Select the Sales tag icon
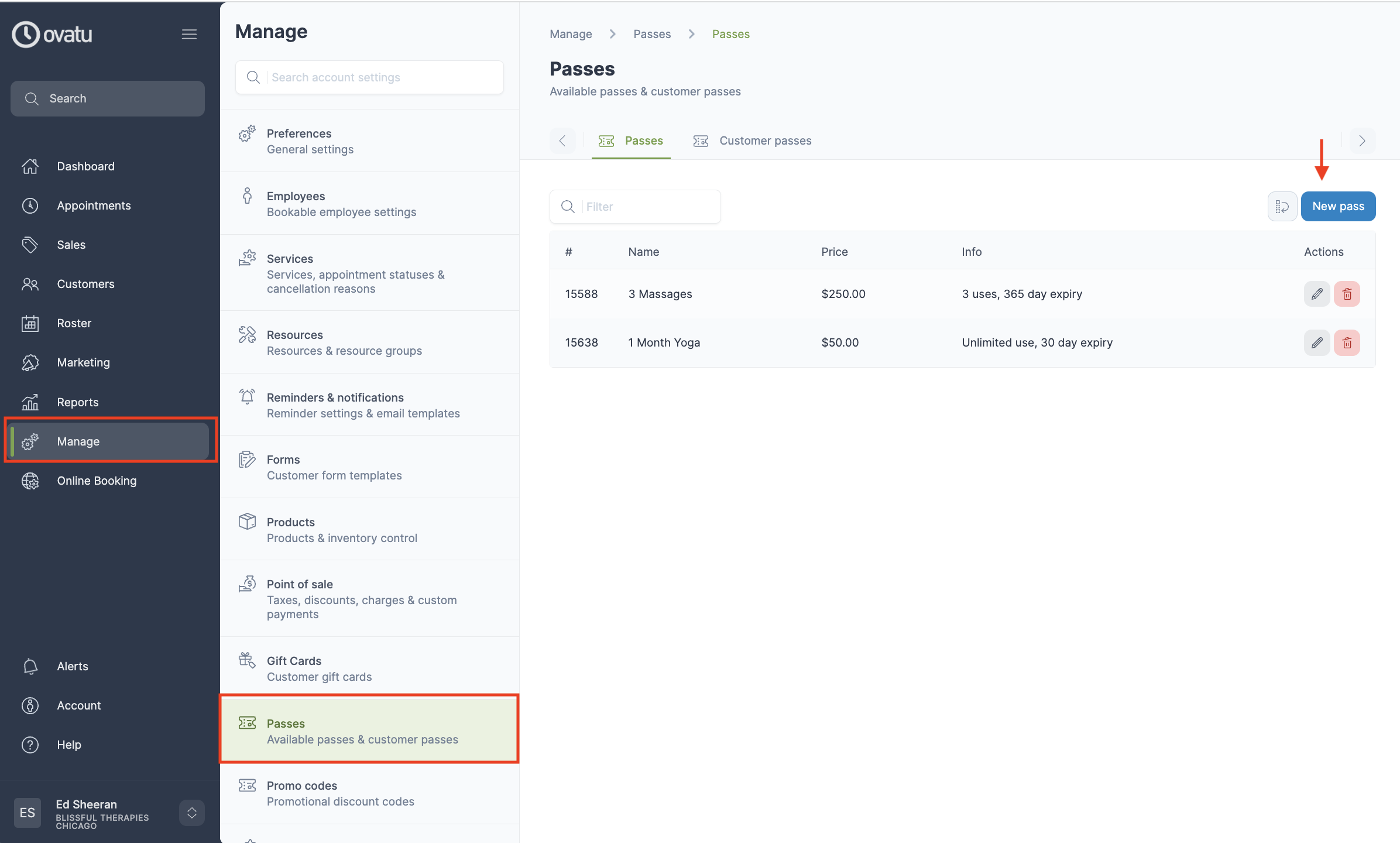Screen dimensions: 1400x843 click(30, 245)
